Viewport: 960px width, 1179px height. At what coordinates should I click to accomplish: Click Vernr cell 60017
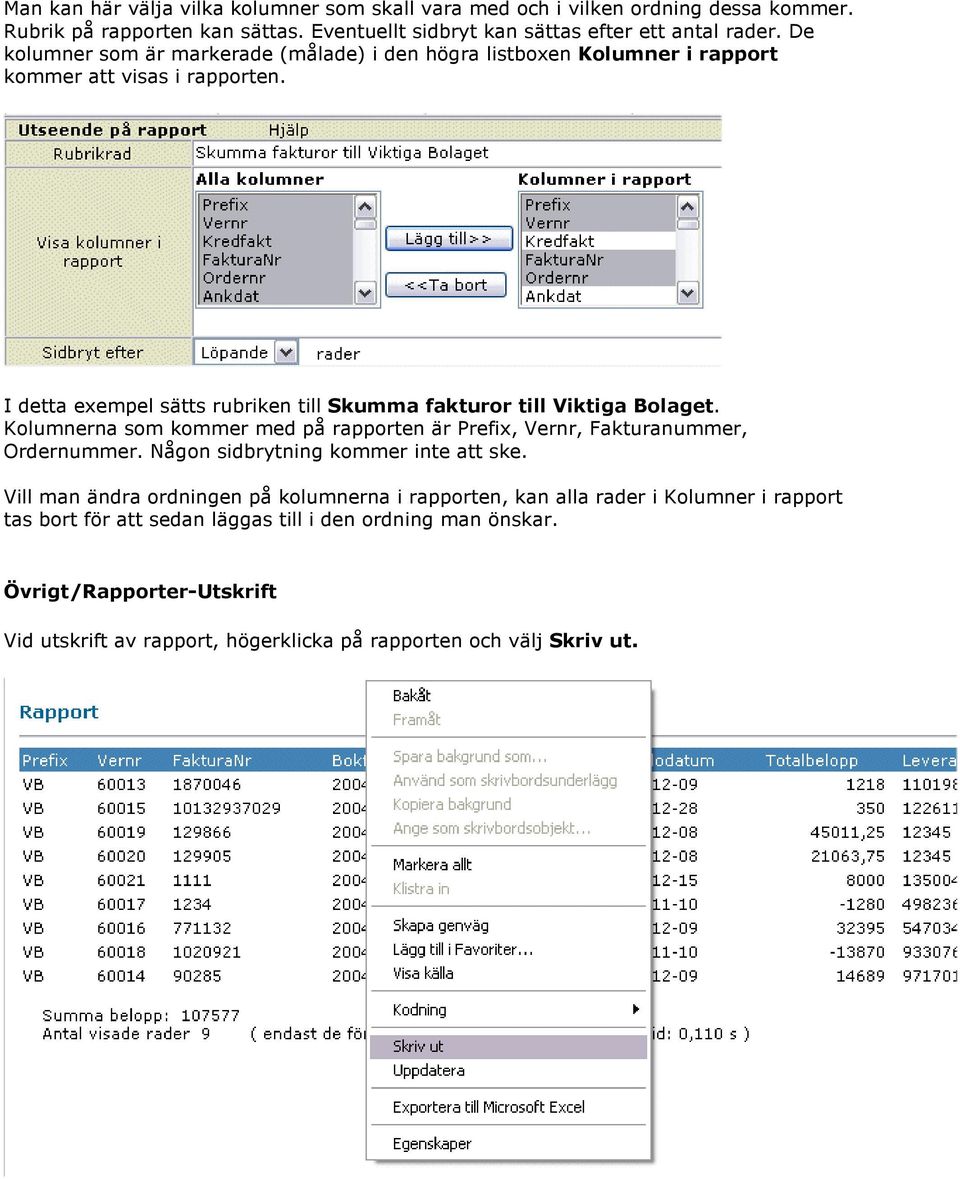[x=121, y=905]
